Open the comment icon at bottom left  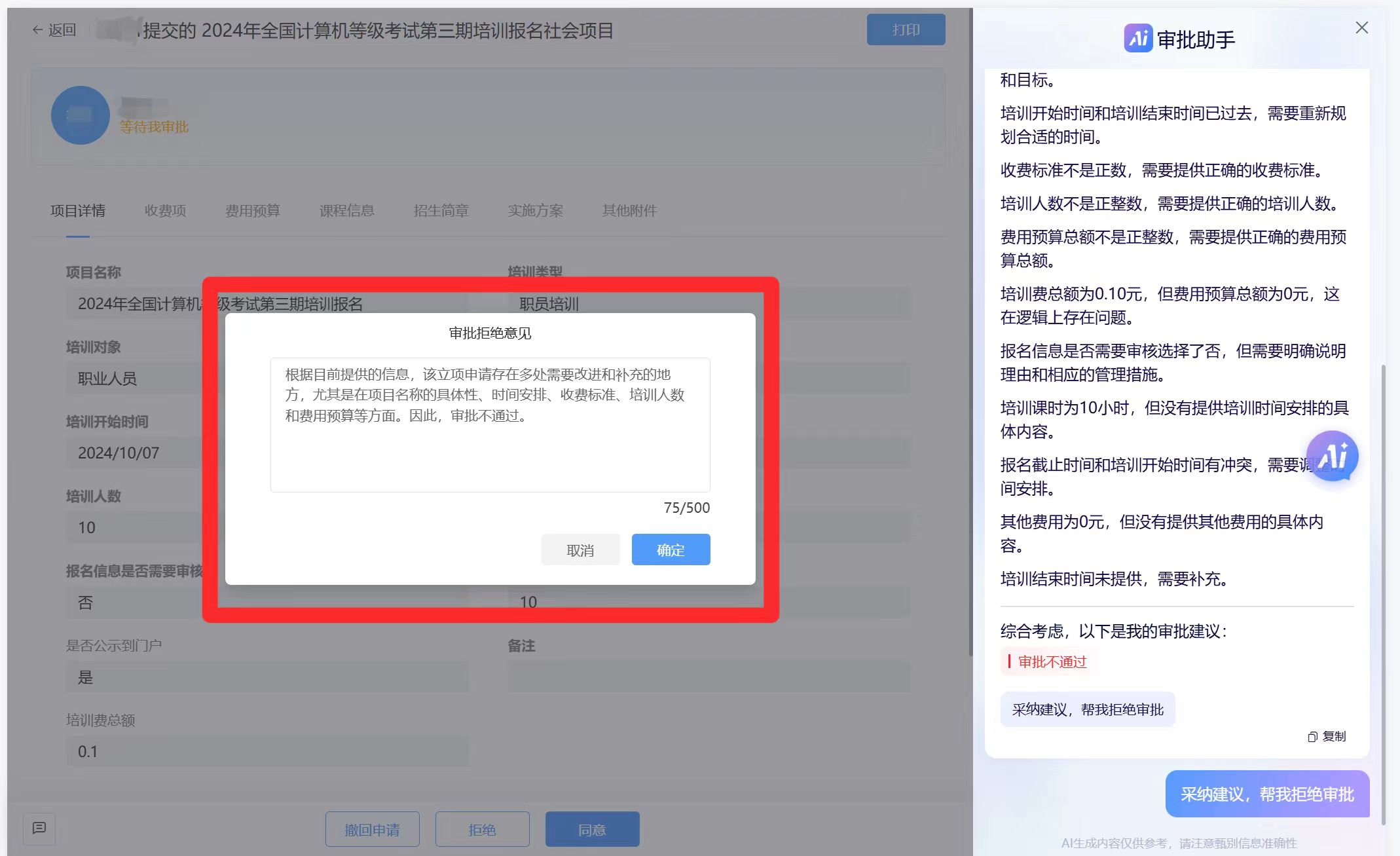coord(39,828)
